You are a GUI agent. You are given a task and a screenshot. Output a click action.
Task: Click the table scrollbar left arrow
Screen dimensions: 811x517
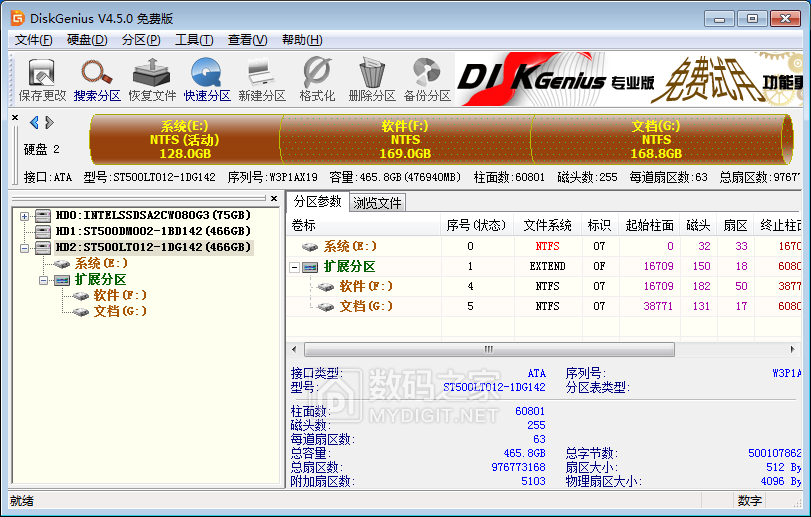pyautogui.click(x=294, y=349)
